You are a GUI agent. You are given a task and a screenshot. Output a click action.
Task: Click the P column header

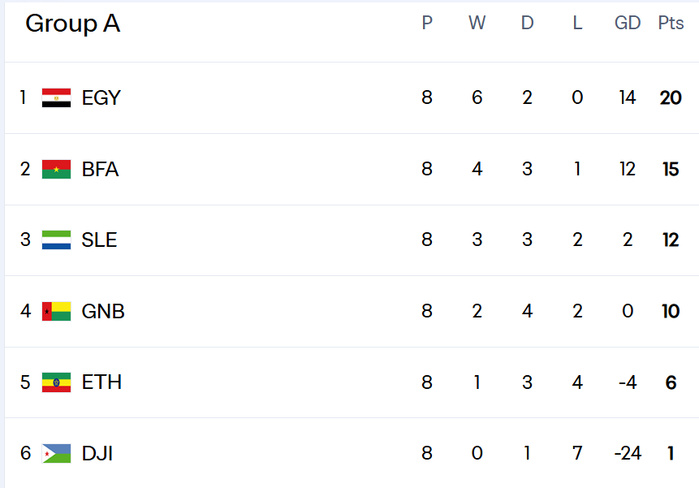pyautogui.click(x=427, y=24)
